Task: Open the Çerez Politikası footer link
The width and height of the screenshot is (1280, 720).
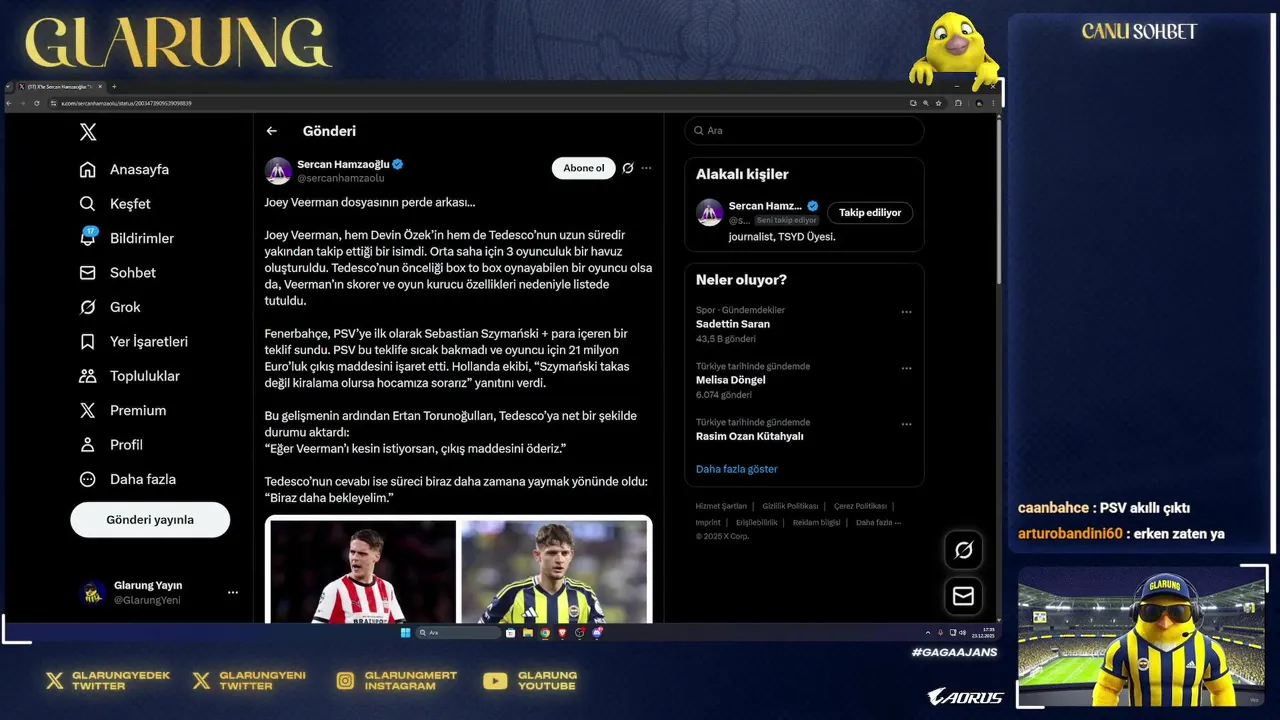Action: [x=860, y=506]
